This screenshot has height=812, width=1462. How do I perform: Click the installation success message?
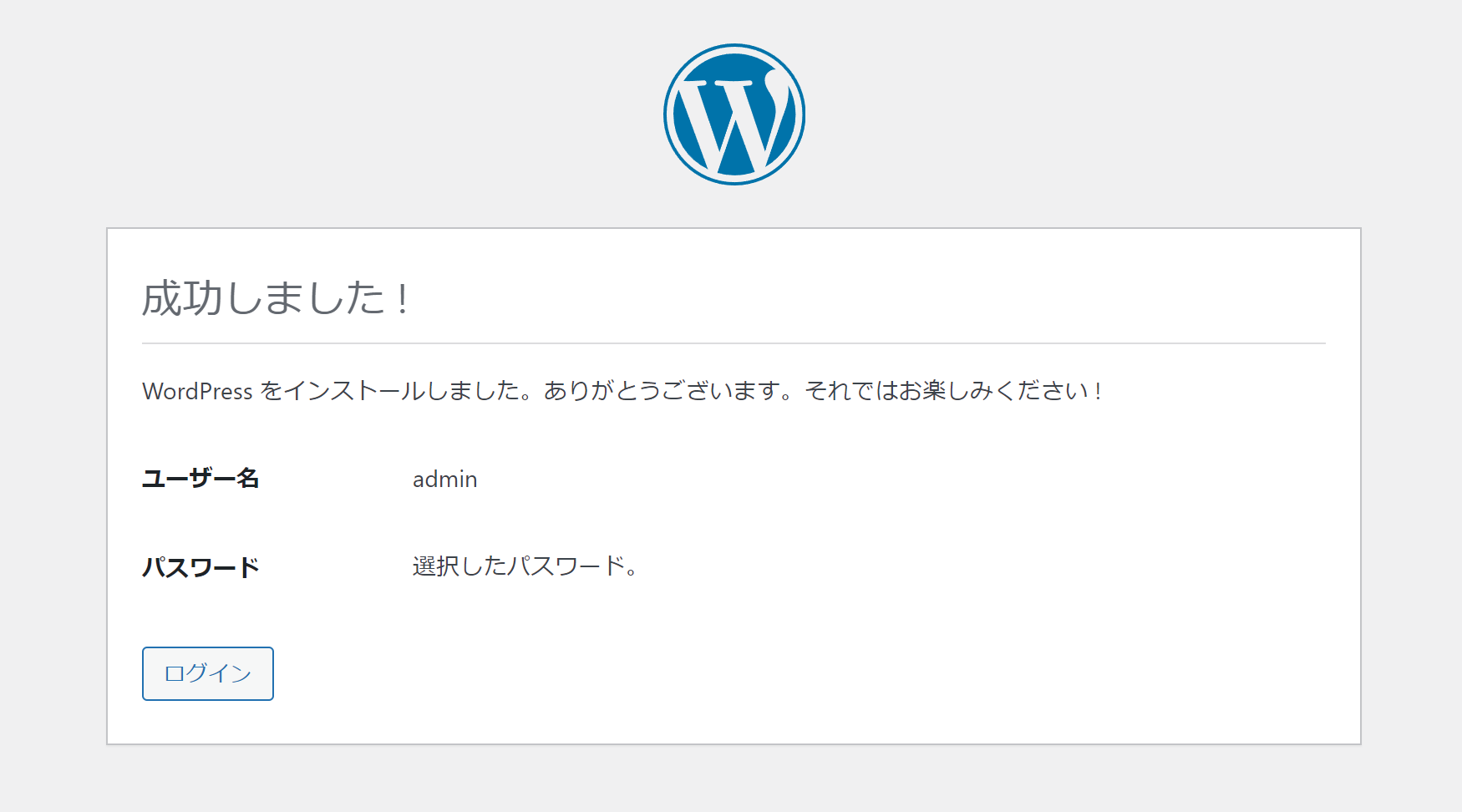pos(622,389)
